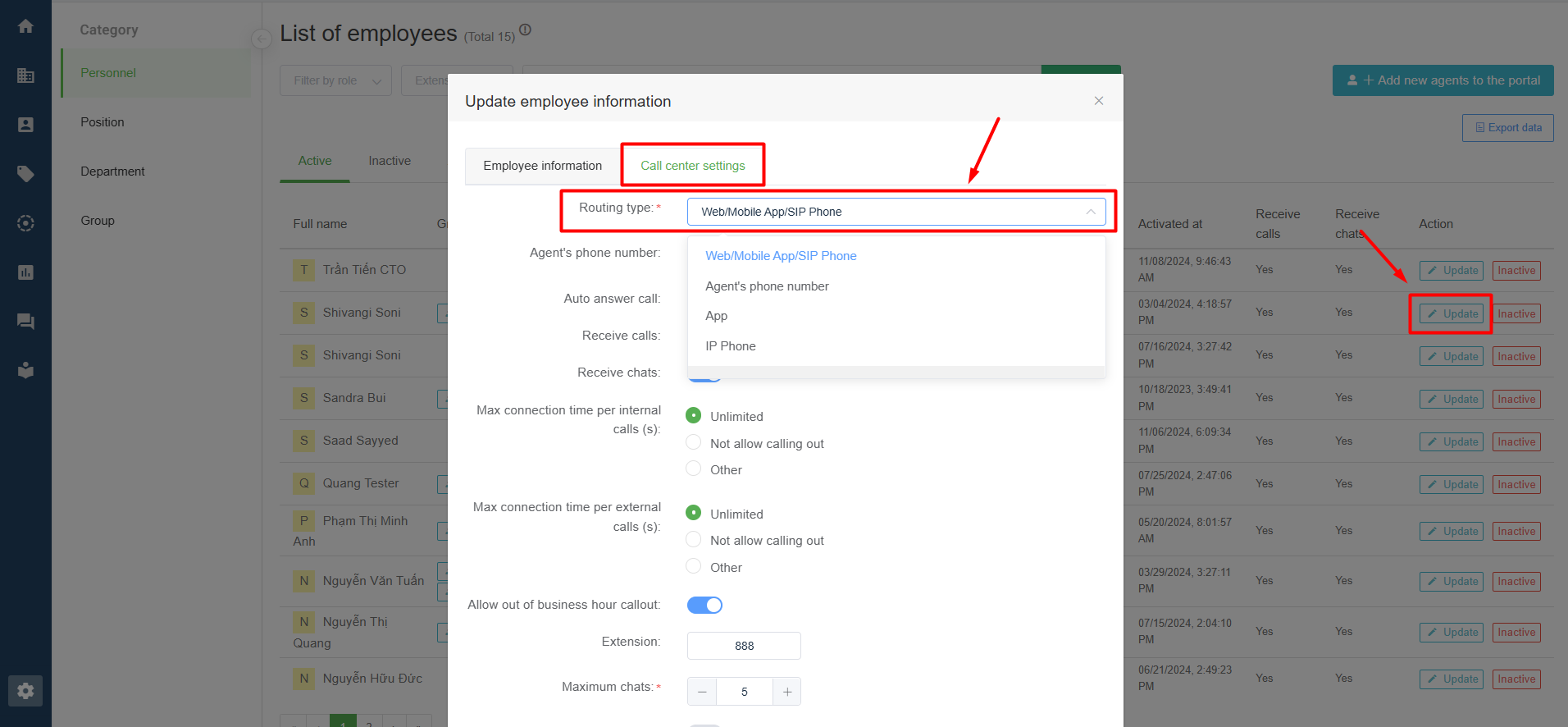Switch to Employee information tab

(x=542, y=166)
